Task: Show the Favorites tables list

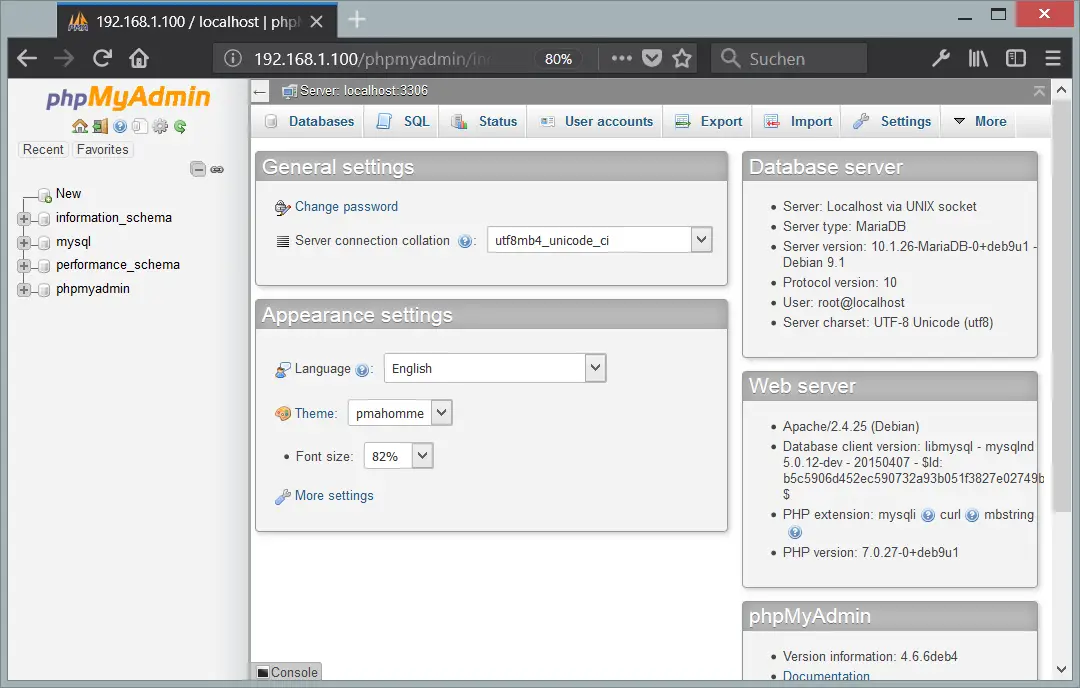Action: coord(103,149)
